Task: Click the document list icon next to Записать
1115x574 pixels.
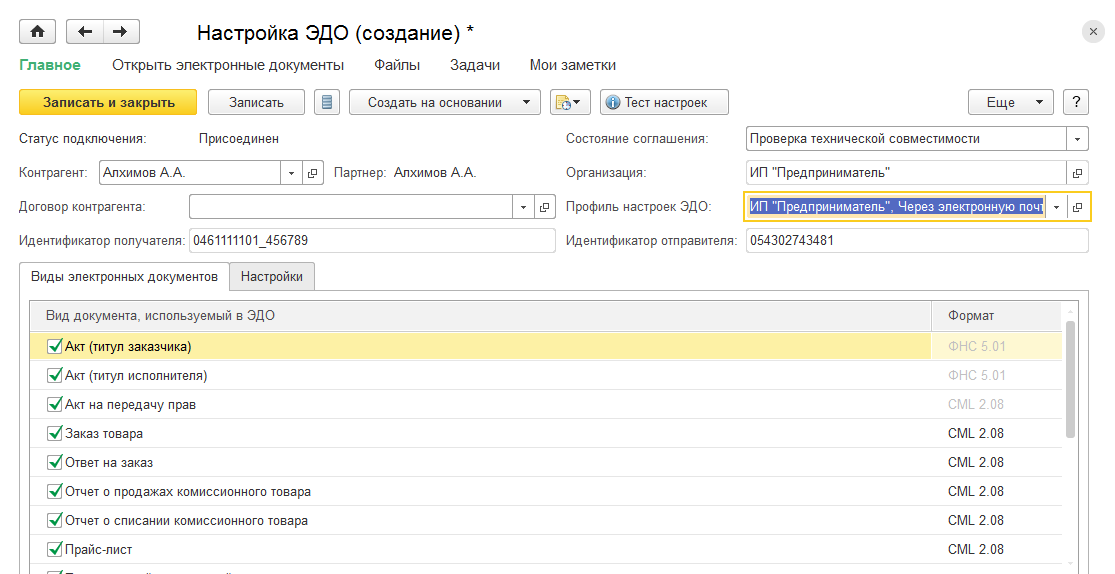Action: (327, 102)
